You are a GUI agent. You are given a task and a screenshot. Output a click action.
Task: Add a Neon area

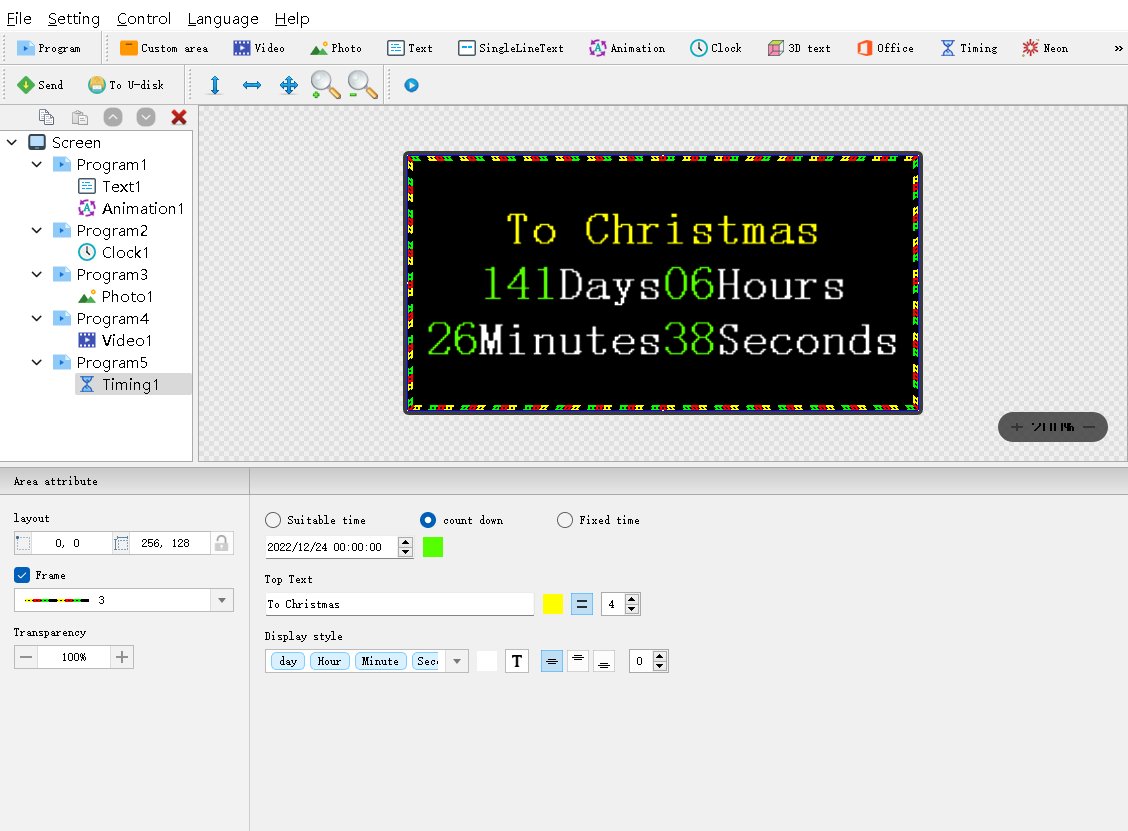coord(1045,48)
